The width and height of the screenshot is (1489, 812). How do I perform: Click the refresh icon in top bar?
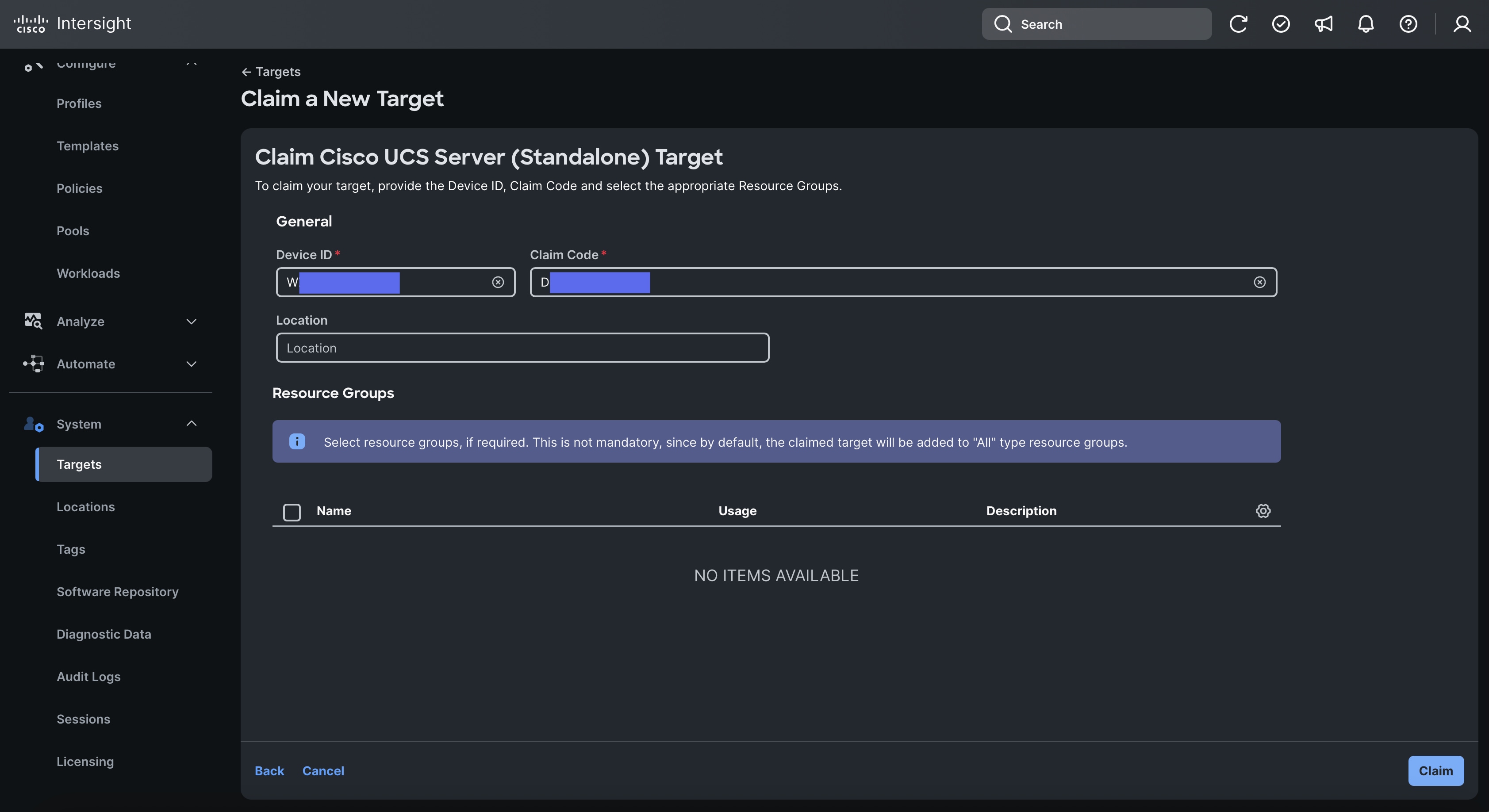tap(1238, 24)
